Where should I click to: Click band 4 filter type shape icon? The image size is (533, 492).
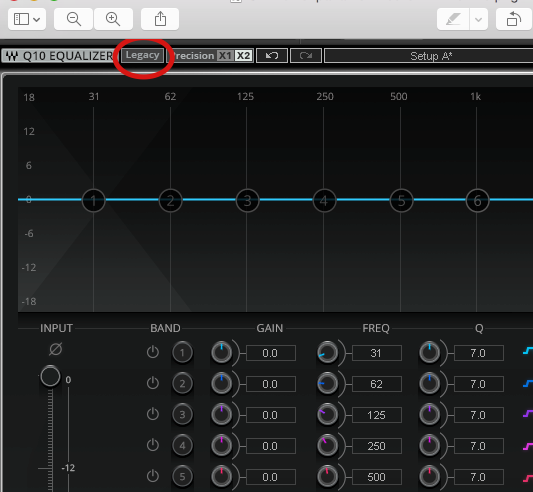[x=528, y=446]
